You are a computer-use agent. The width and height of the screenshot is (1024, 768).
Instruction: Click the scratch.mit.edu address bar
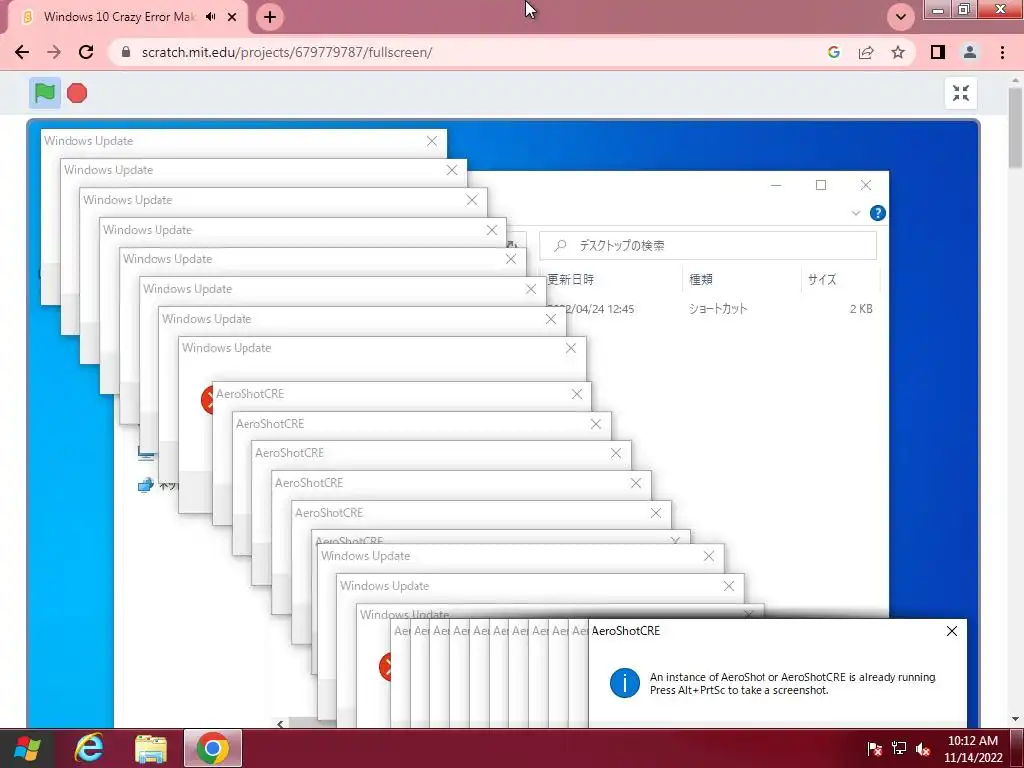(287, 52)
